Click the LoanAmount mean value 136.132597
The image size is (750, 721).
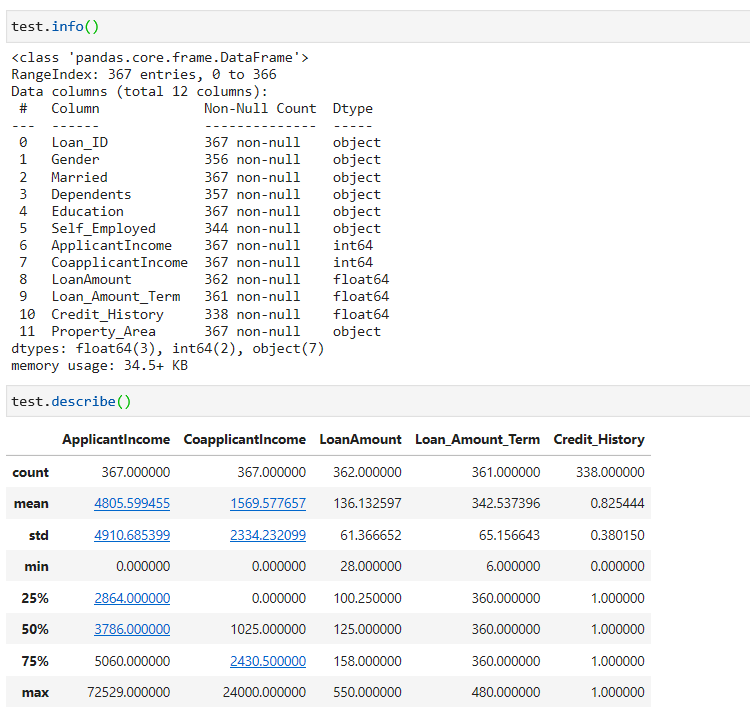pos(367,503)
